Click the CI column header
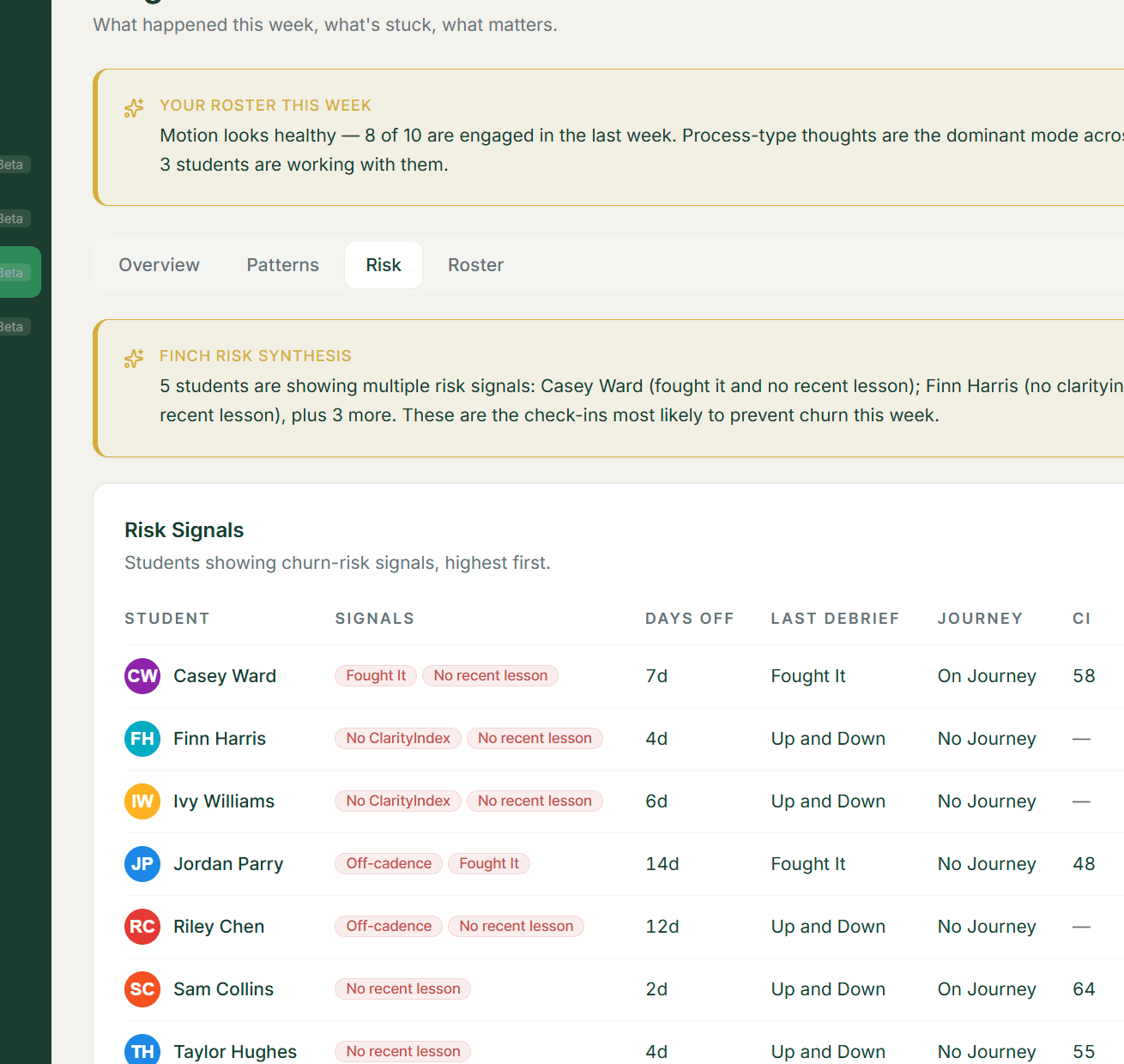The height and width of the screenshot is (1064, 1124). 1082,619
